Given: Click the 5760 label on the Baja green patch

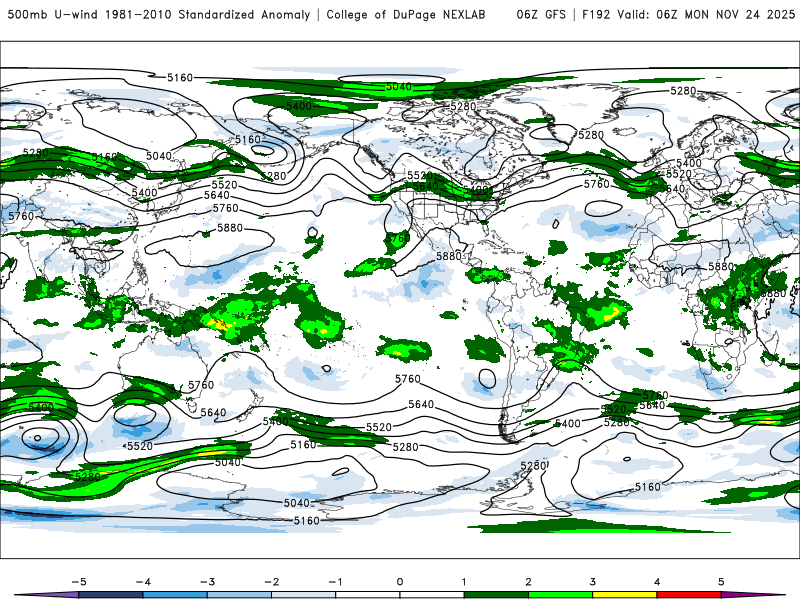Looking at the screenshot, I should pyautogui.click(x=397, y=238).
